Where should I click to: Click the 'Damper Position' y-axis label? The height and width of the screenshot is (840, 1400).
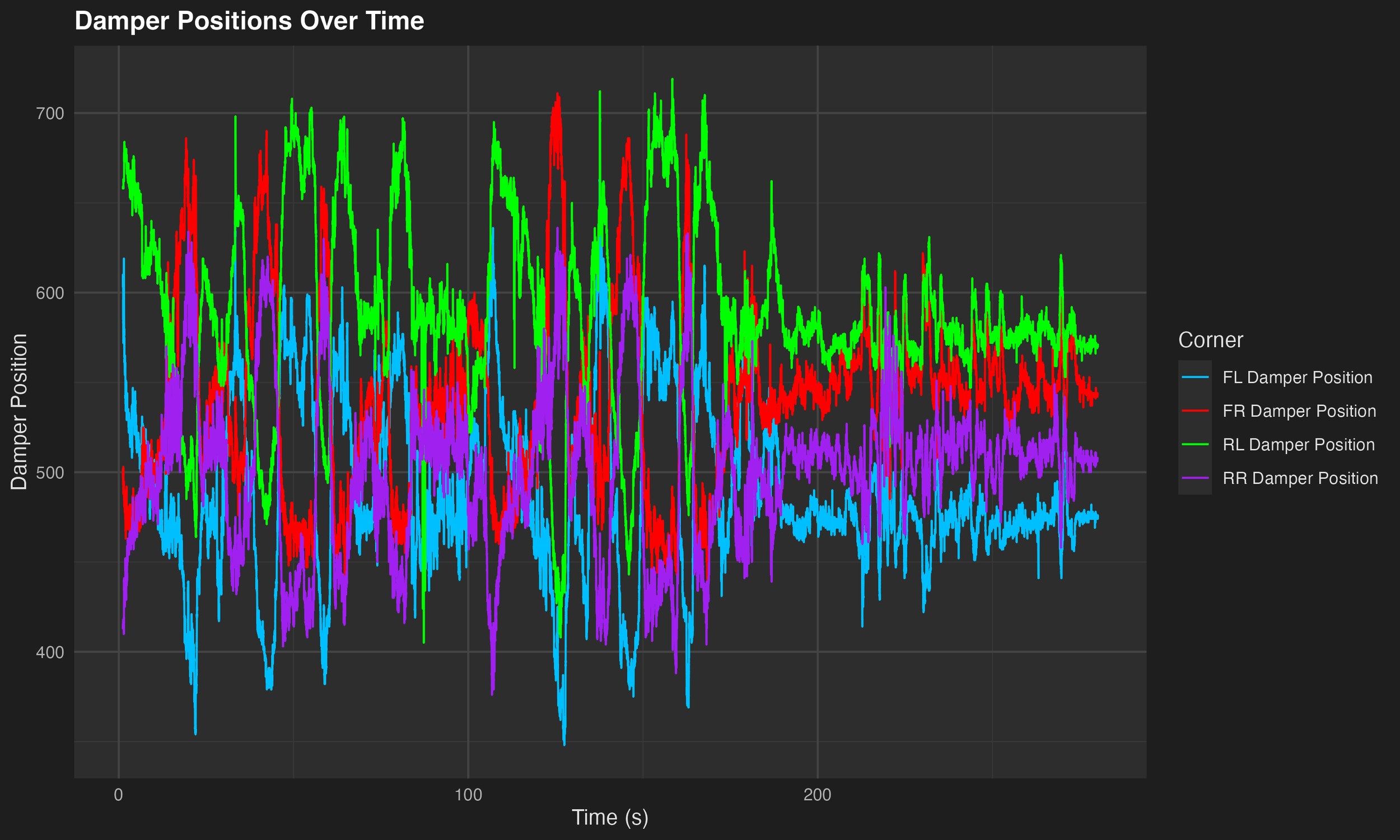point(18,412)
